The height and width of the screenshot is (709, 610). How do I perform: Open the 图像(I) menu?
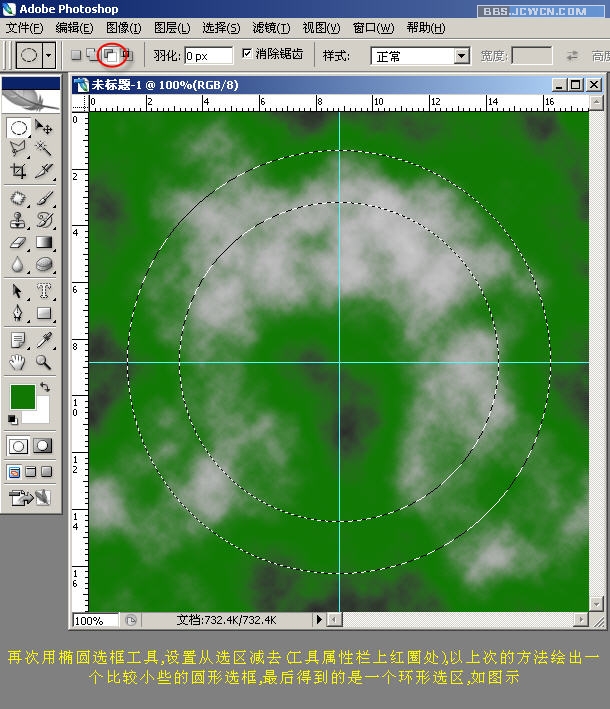coord(123,28)
